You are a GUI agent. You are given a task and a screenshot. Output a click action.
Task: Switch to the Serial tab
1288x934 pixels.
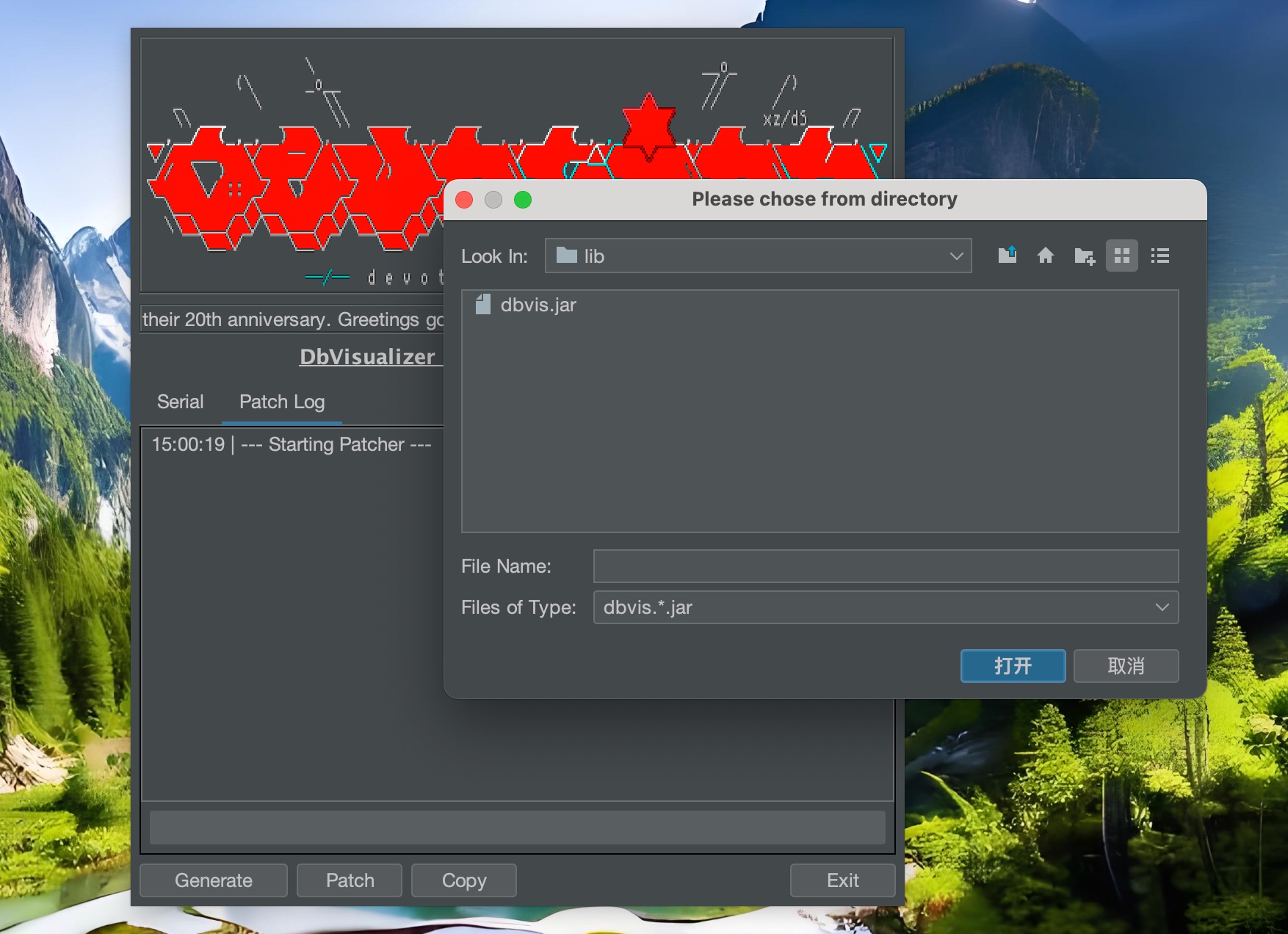(x=180, y=402)
